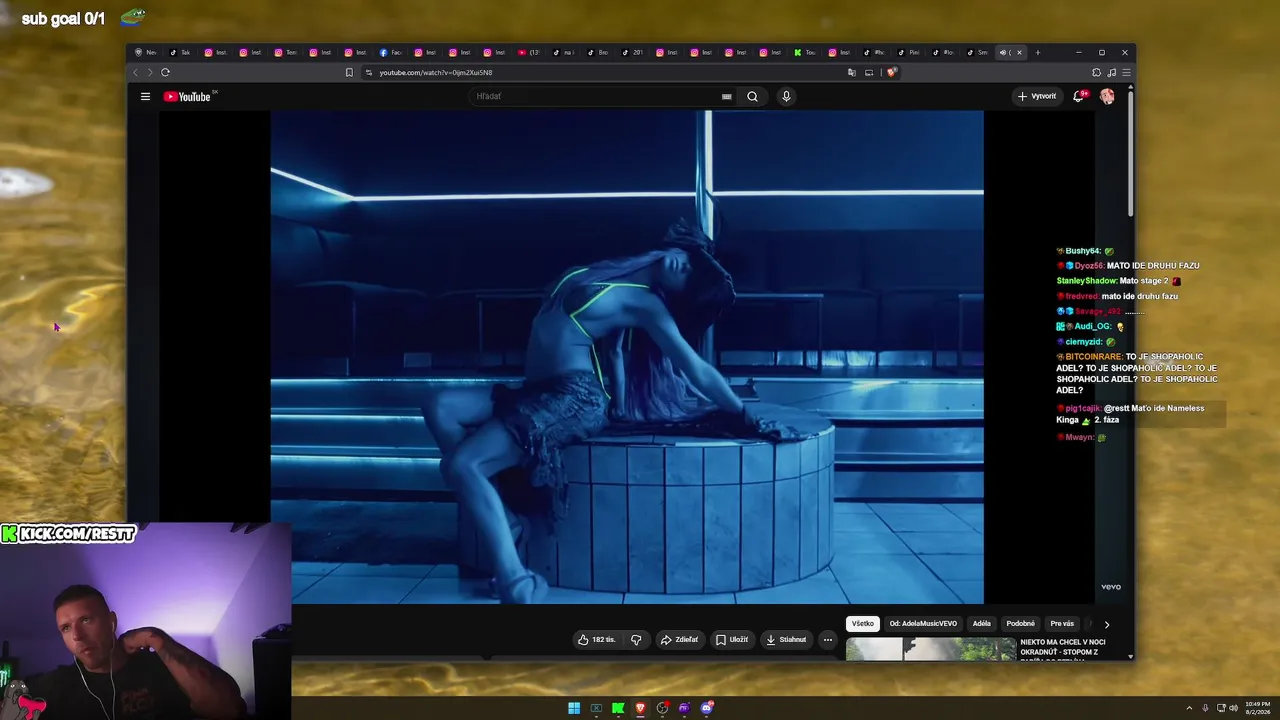This screenshot has height=720, width=1280.
Task: Open the YouTube guide hamburger menu
Action: click(145, 97)
